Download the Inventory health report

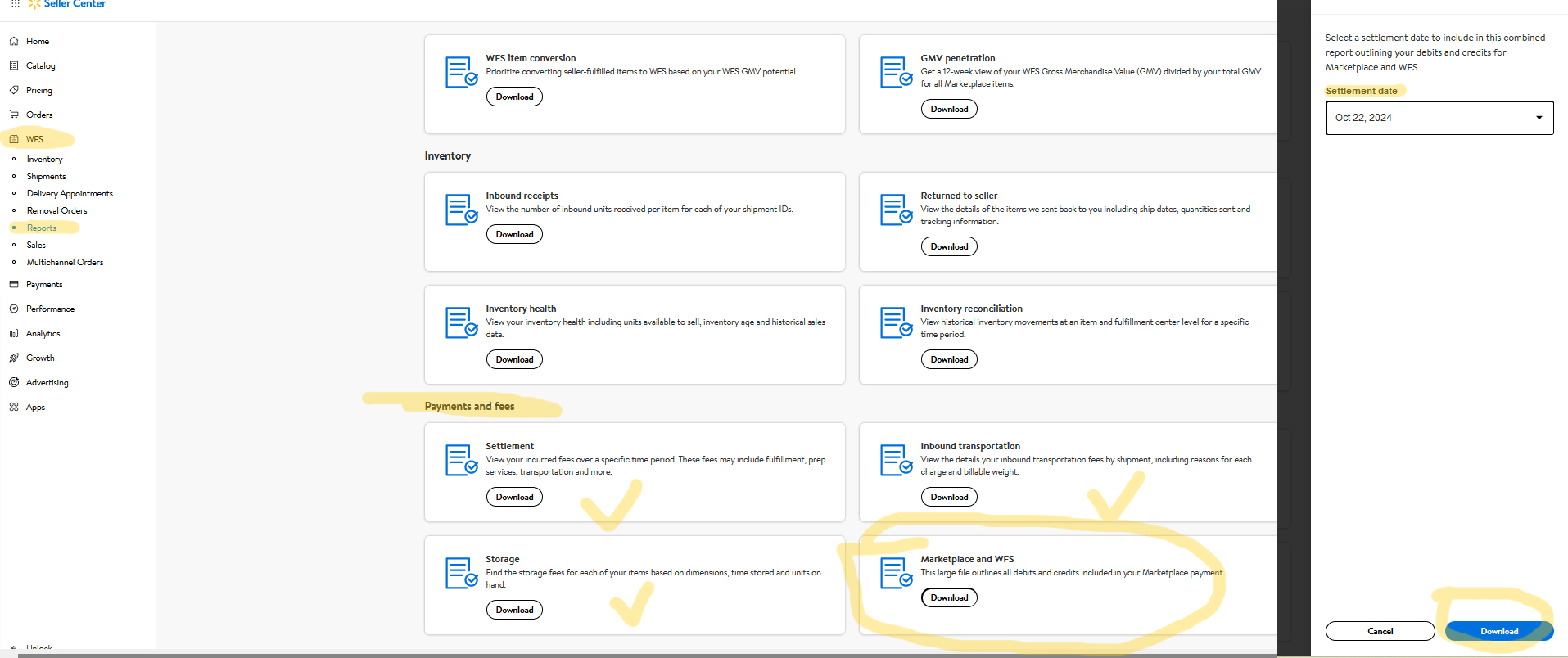514,359
